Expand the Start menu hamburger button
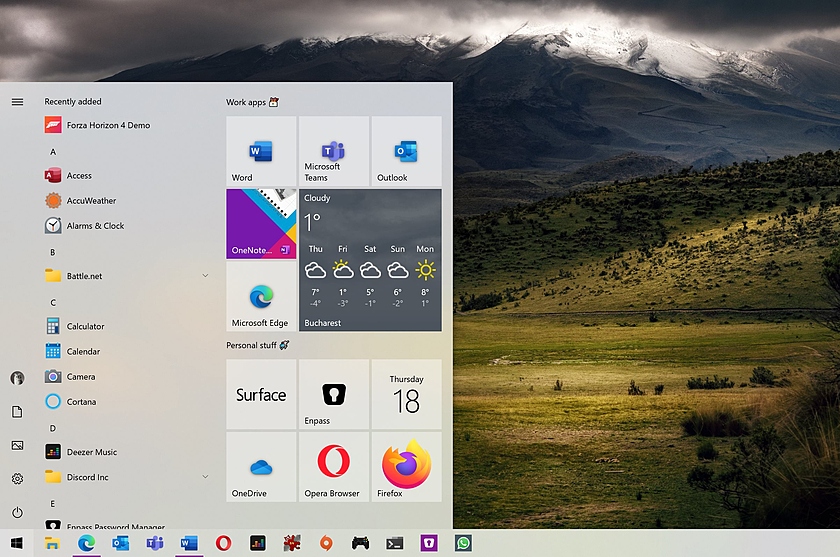This screenshot has height=557, width=840. [x=17, y=101]
